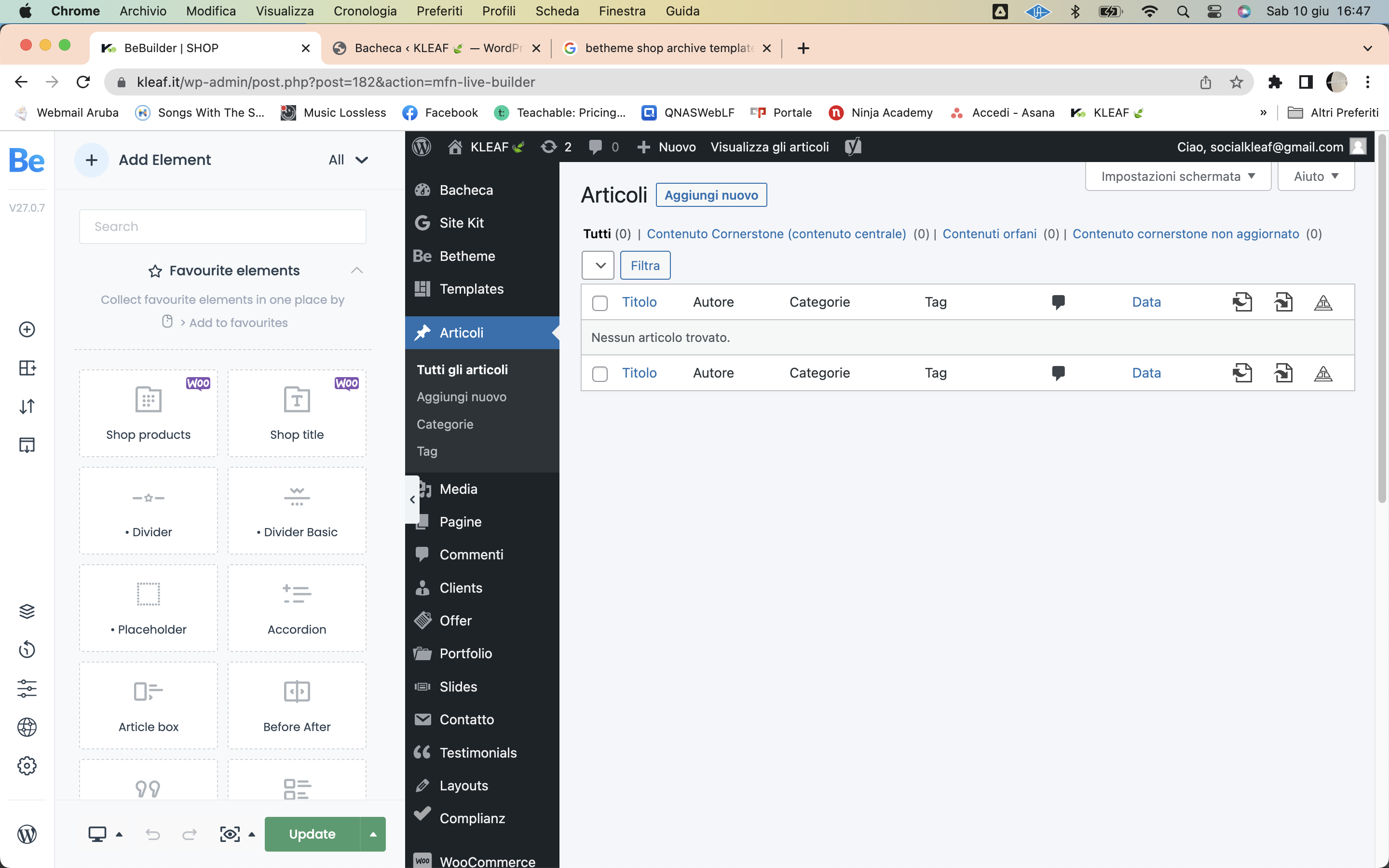Screen dimensions: 1389x868
Task: Open preview options arrow next to eye icon
Action: 251,834
